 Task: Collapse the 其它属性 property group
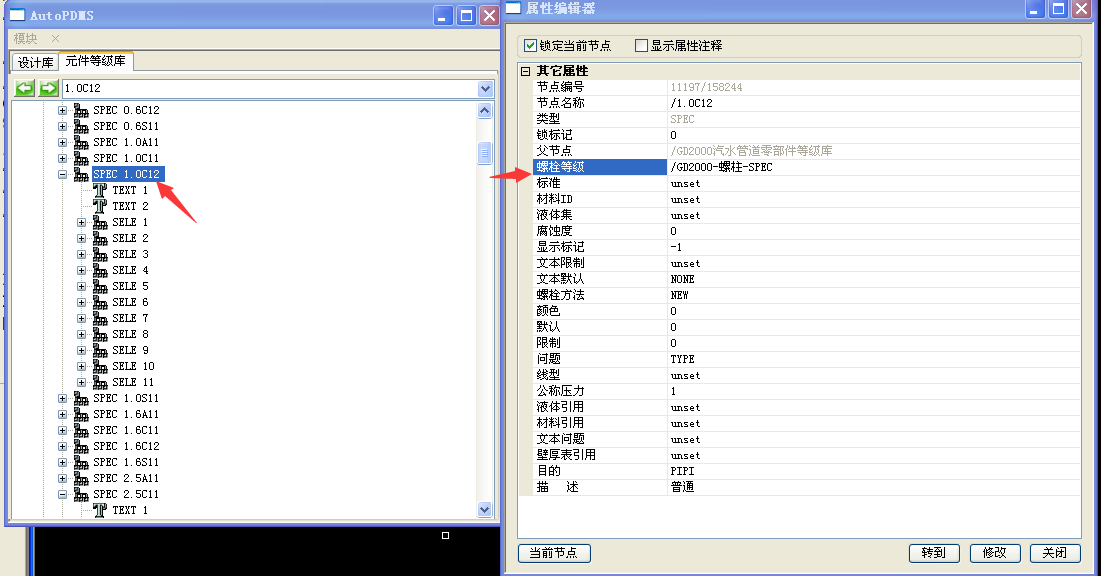[525, 71]
